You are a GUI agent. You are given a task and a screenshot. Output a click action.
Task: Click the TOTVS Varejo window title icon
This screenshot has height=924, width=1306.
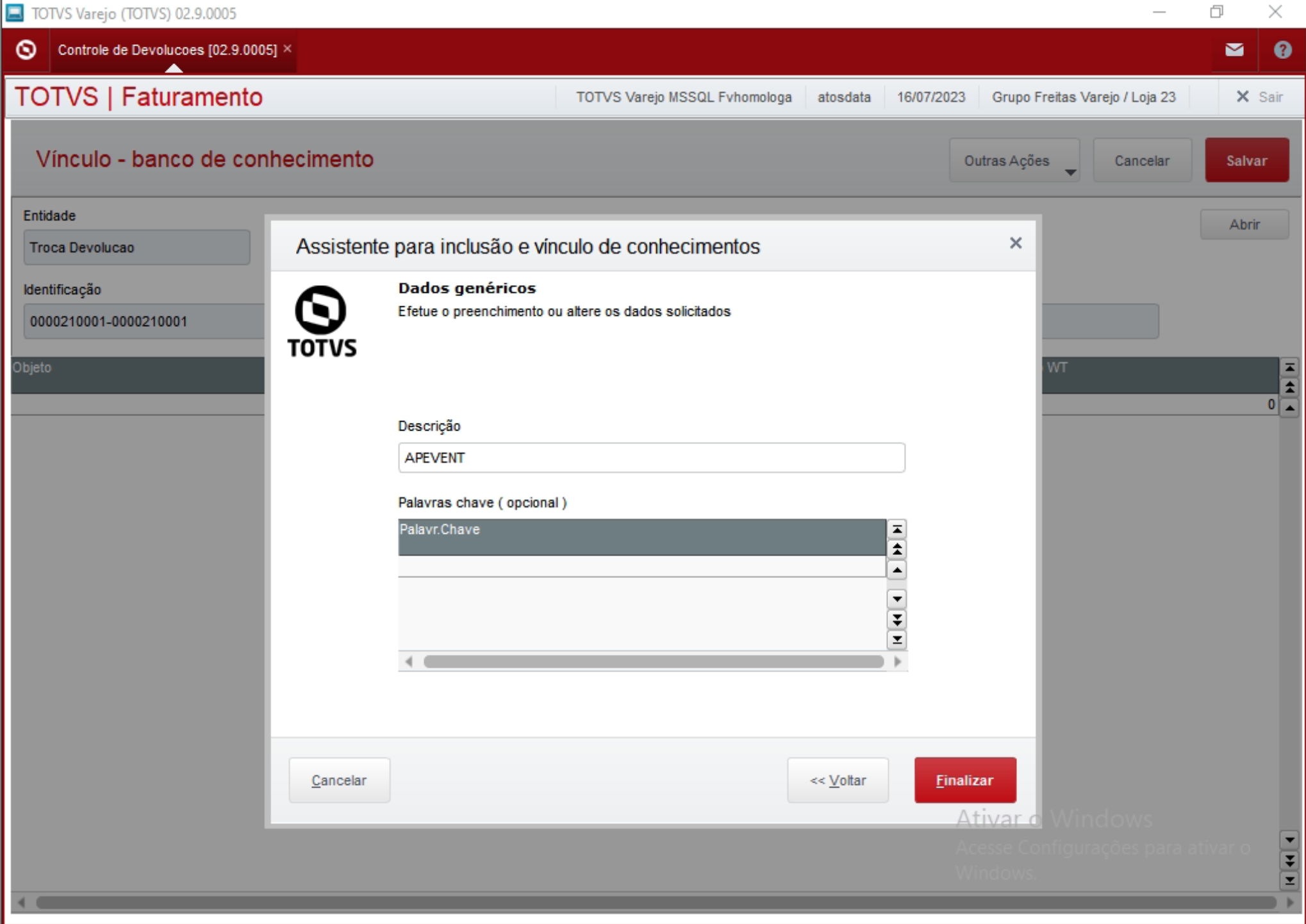pos(15,13)
